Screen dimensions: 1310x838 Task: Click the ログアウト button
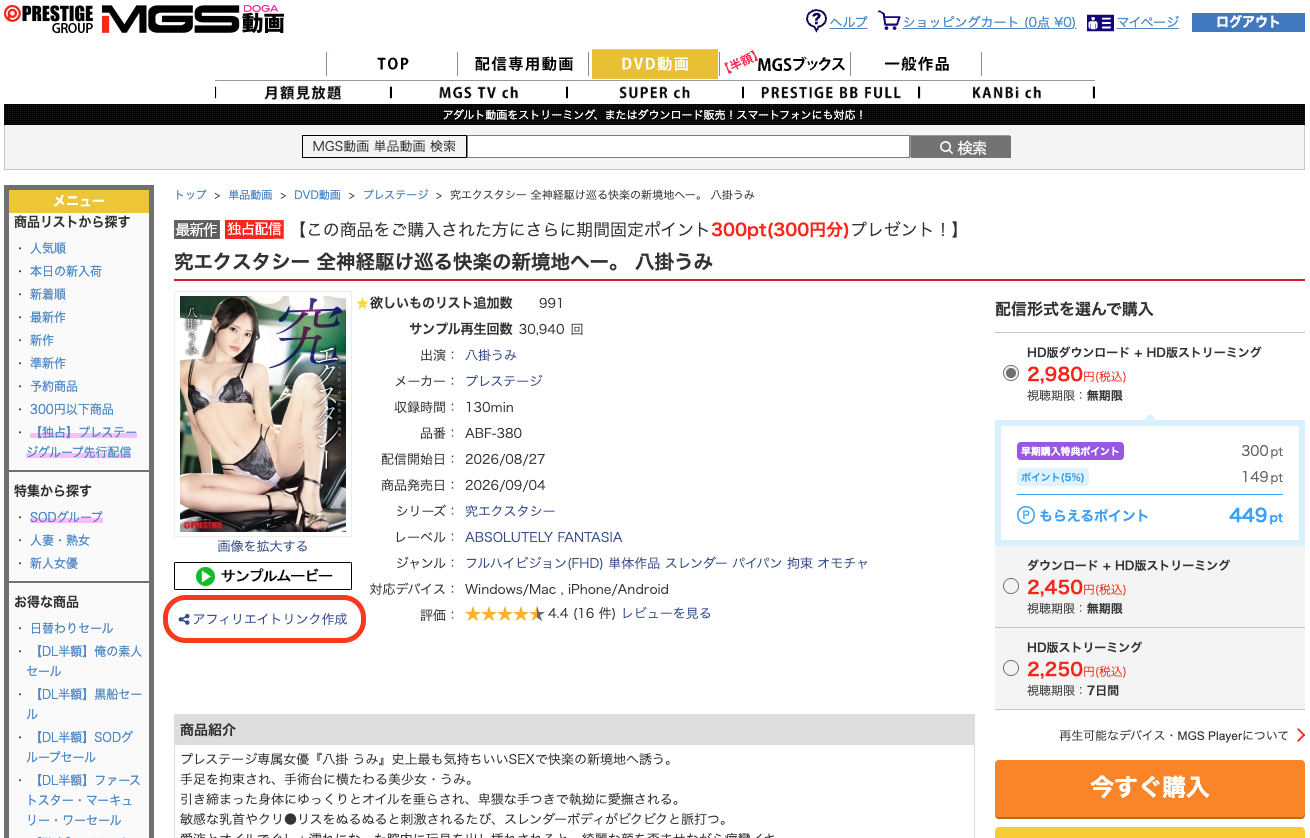pyautogui.click(x=1247, y=22)
